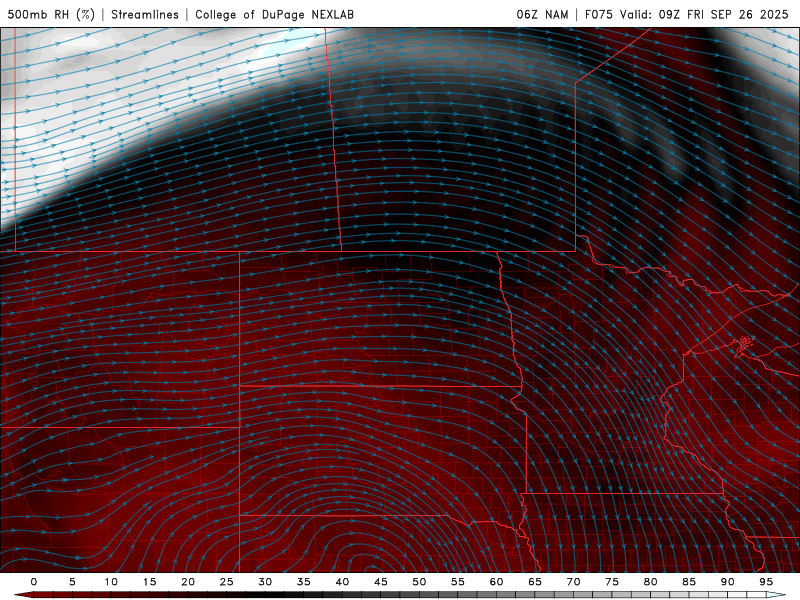The image size is (800, 600).
Task: Click the colorbar label '95'
Action: (x=766, y=582)
